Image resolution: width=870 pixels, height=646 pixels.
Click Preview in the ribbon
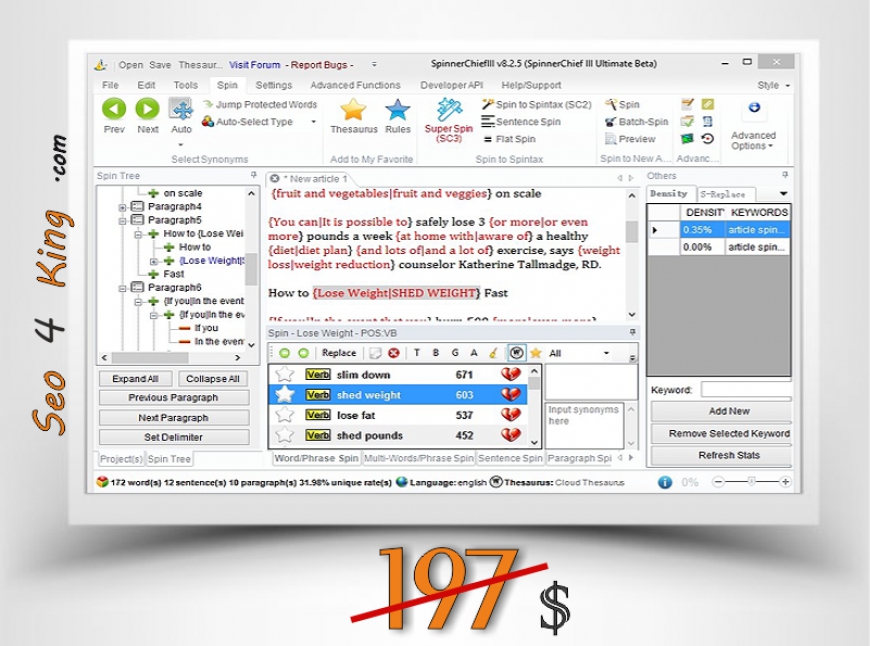(x=630, y=139)
